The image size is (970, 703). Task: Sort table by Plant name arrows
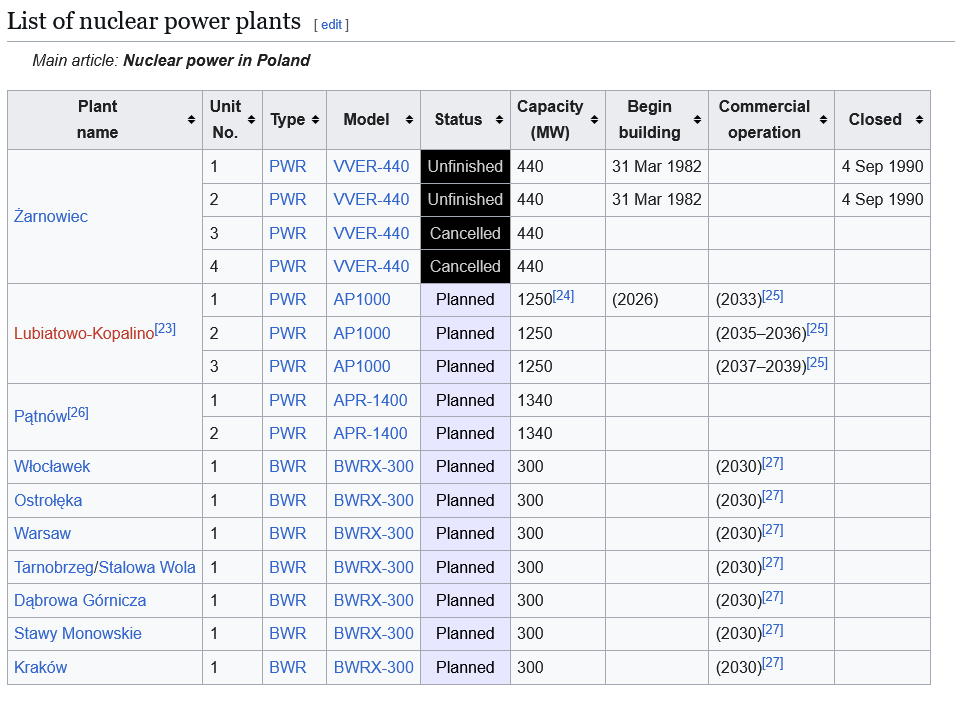tap(191, 119)
